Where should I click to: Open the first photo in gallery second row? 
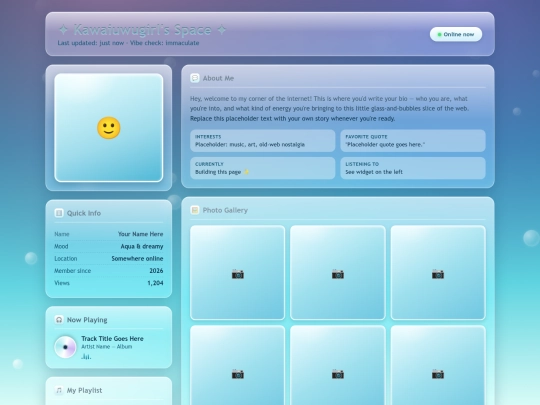pyautogui.click(x=238, y=365)
